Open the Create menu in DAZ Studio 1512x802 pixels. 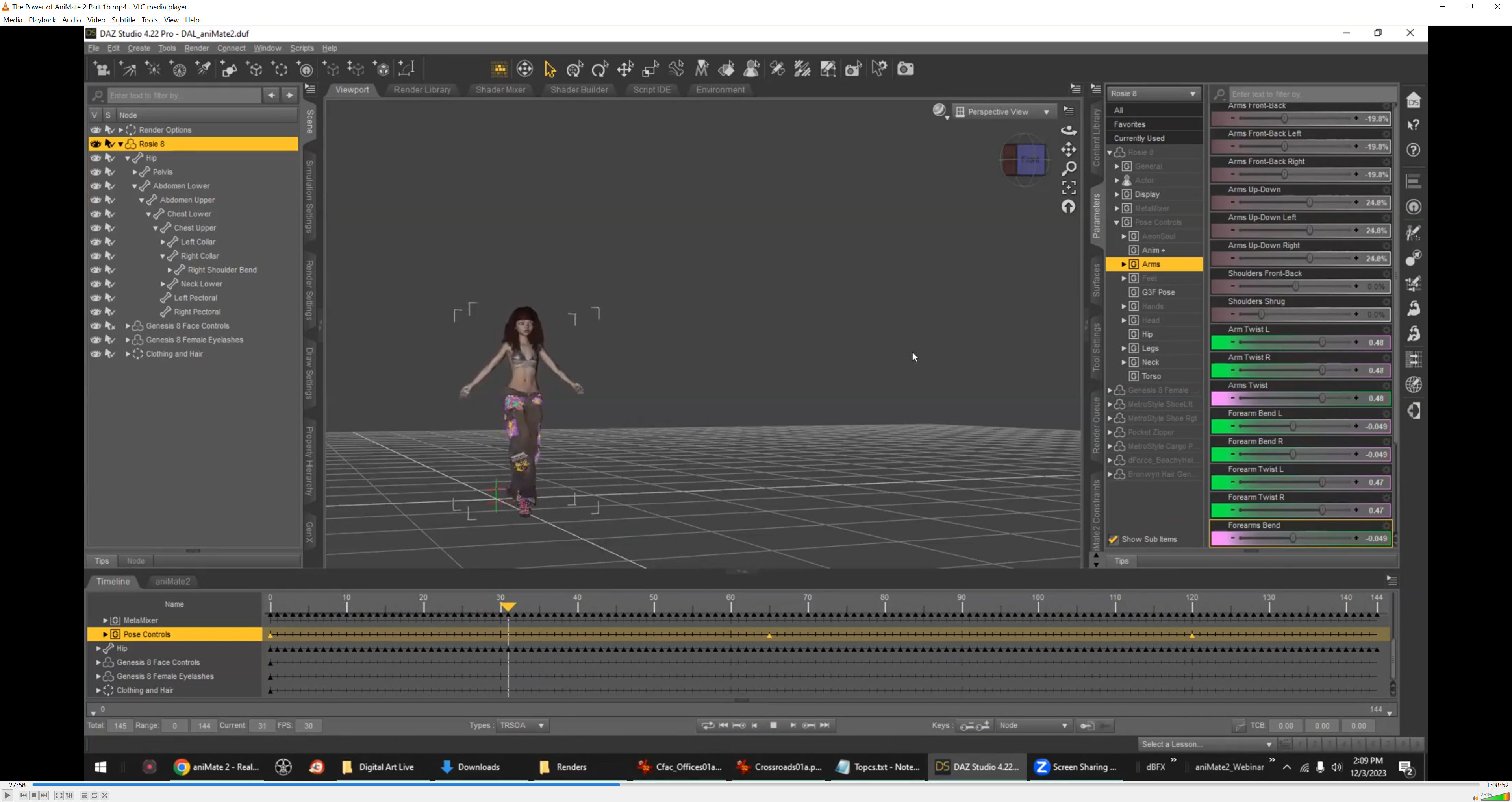pyautogui.click(x=139, y=48)
